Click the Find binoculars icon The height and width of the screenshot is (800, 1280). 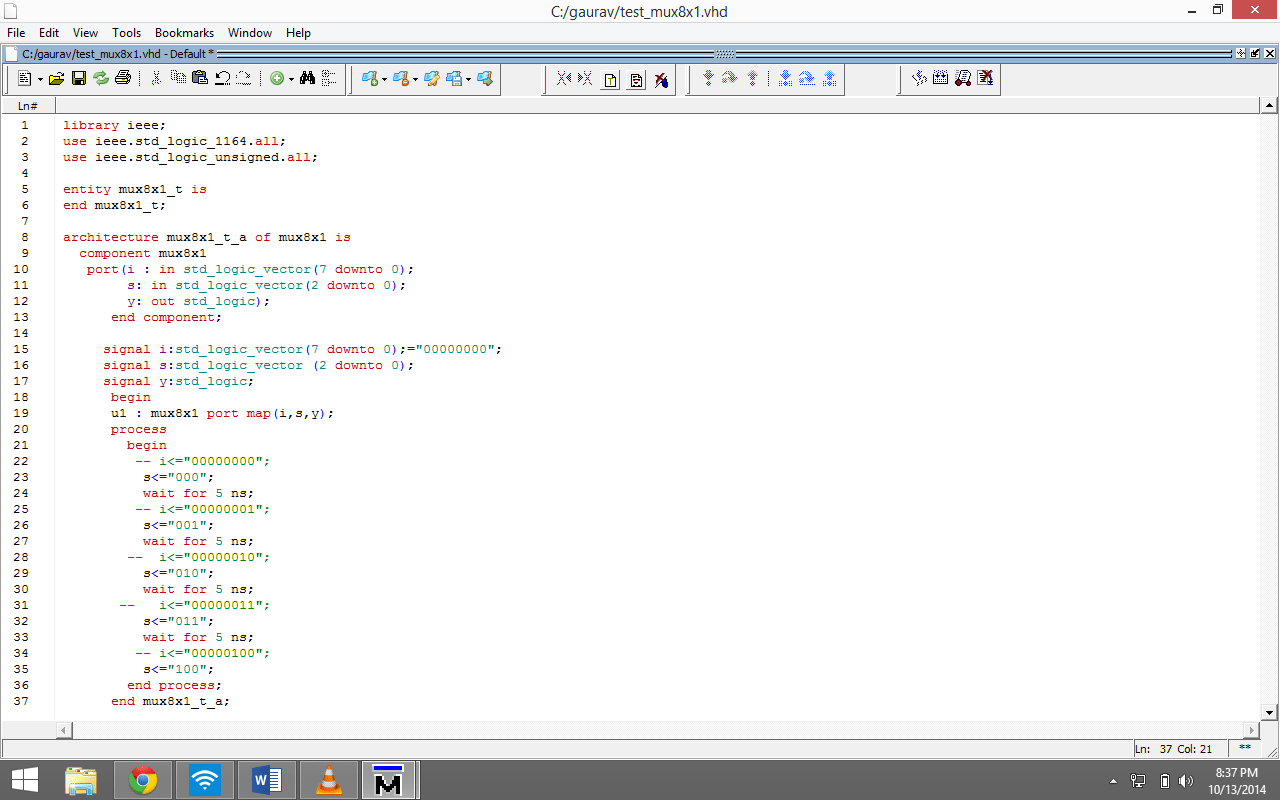coord(308,78)
